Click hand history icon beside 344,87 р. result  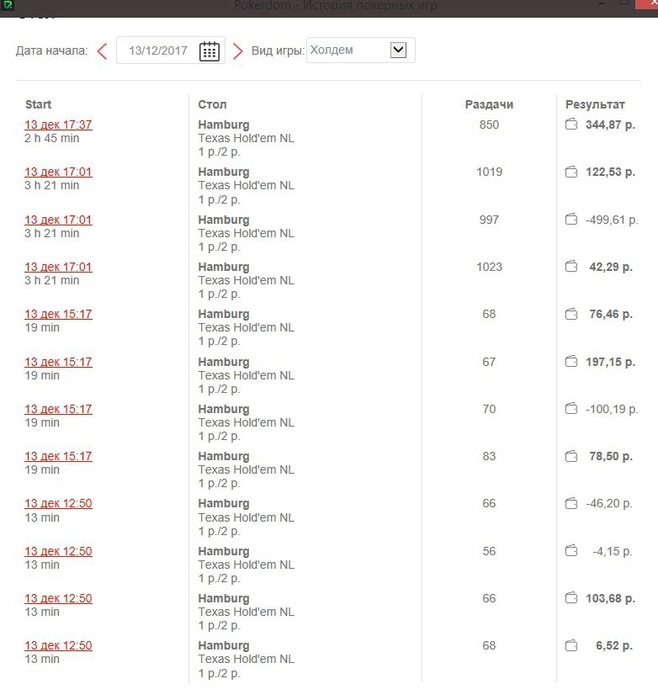[571, 125]
